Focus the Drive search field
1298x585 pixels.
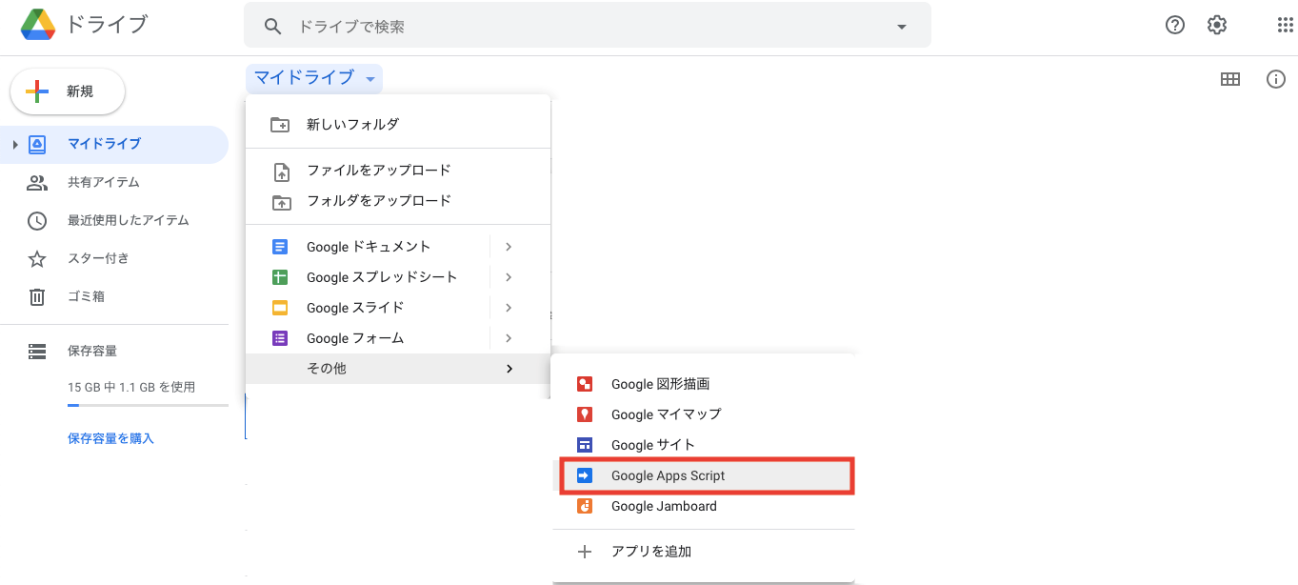tap(587, 25)
